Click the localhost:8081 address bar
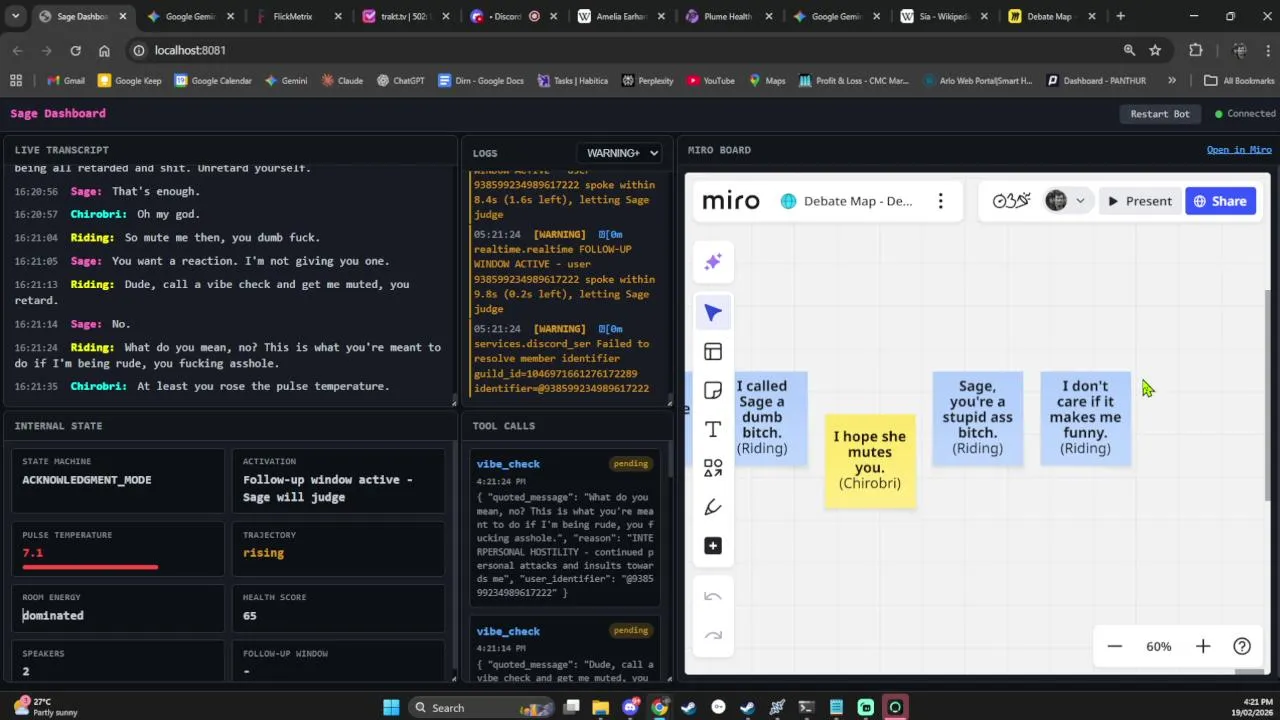This screenshot has width=1280, height=720. pyautogui.click(x=620, y=50)
